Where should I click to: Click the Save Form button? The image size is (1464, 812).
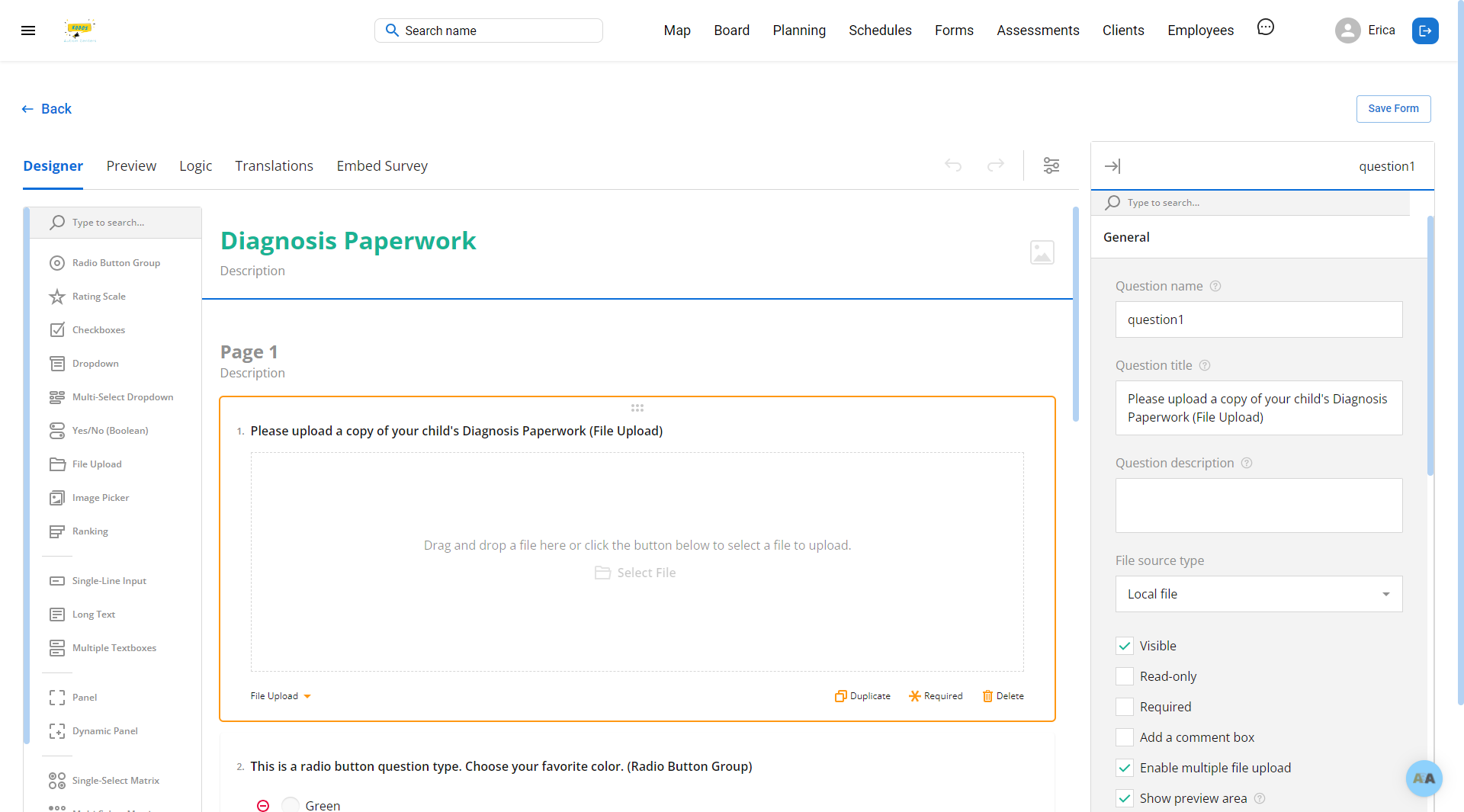click(1393, 108)
